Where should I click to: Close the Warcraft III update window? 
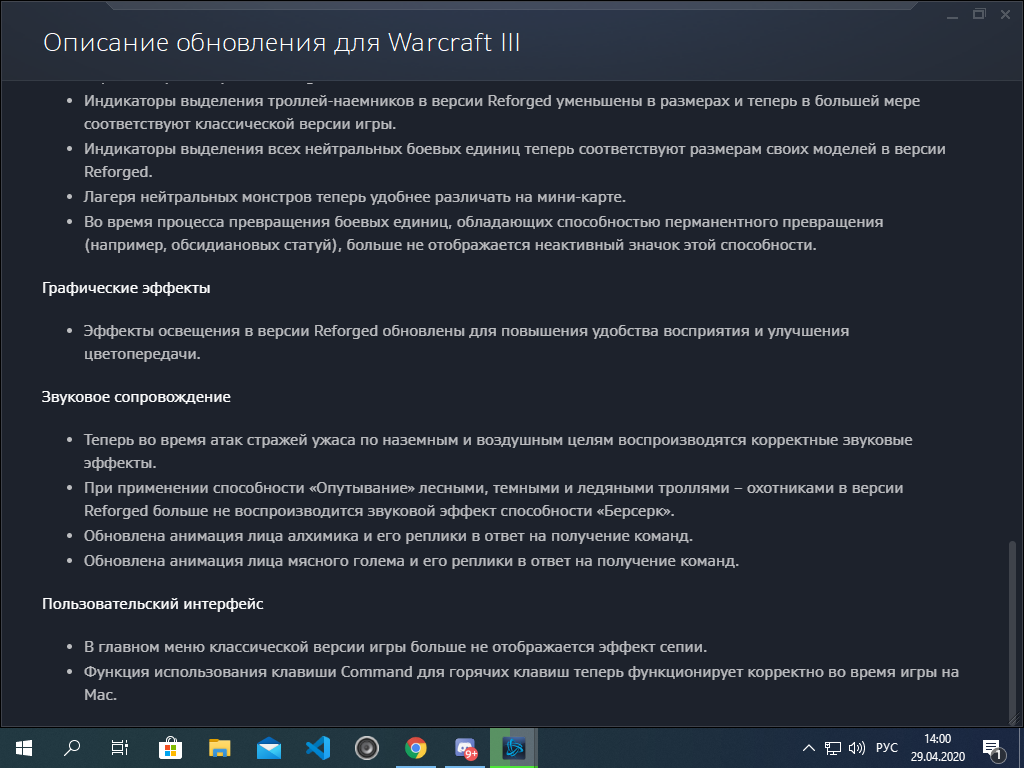click(x=1006, y=14)
